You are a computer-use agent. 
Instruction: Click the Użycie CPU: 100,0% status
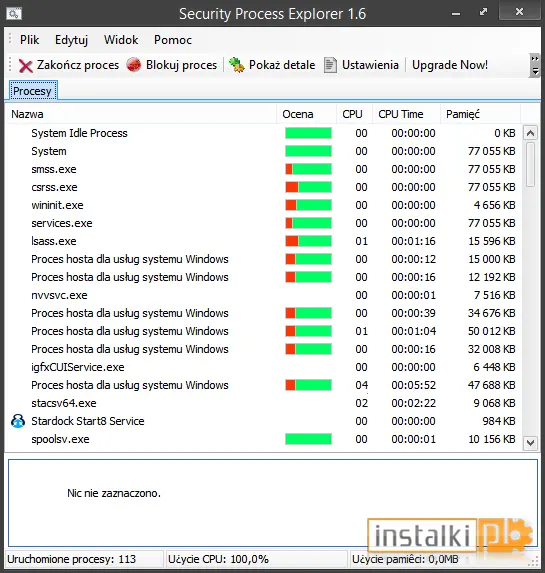(x=218, y=559)
